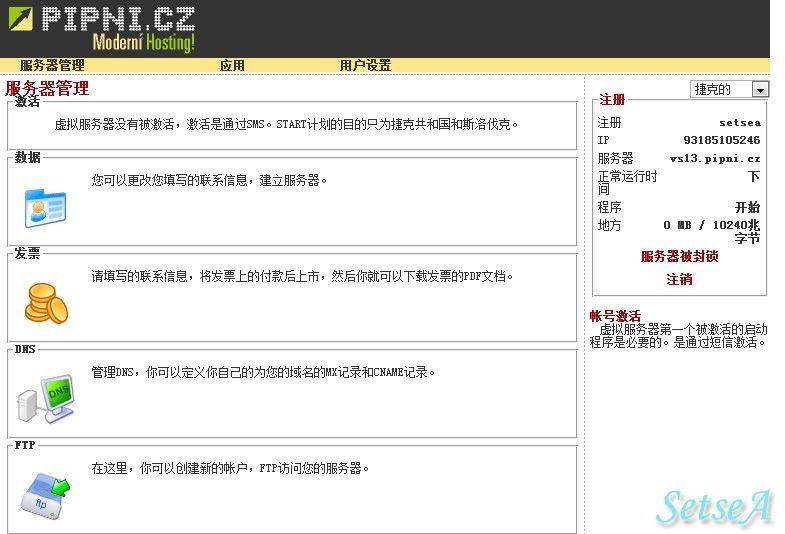Click the 发票 section title
This screenshot has height=534, width=785.
[x=27, y=253]
